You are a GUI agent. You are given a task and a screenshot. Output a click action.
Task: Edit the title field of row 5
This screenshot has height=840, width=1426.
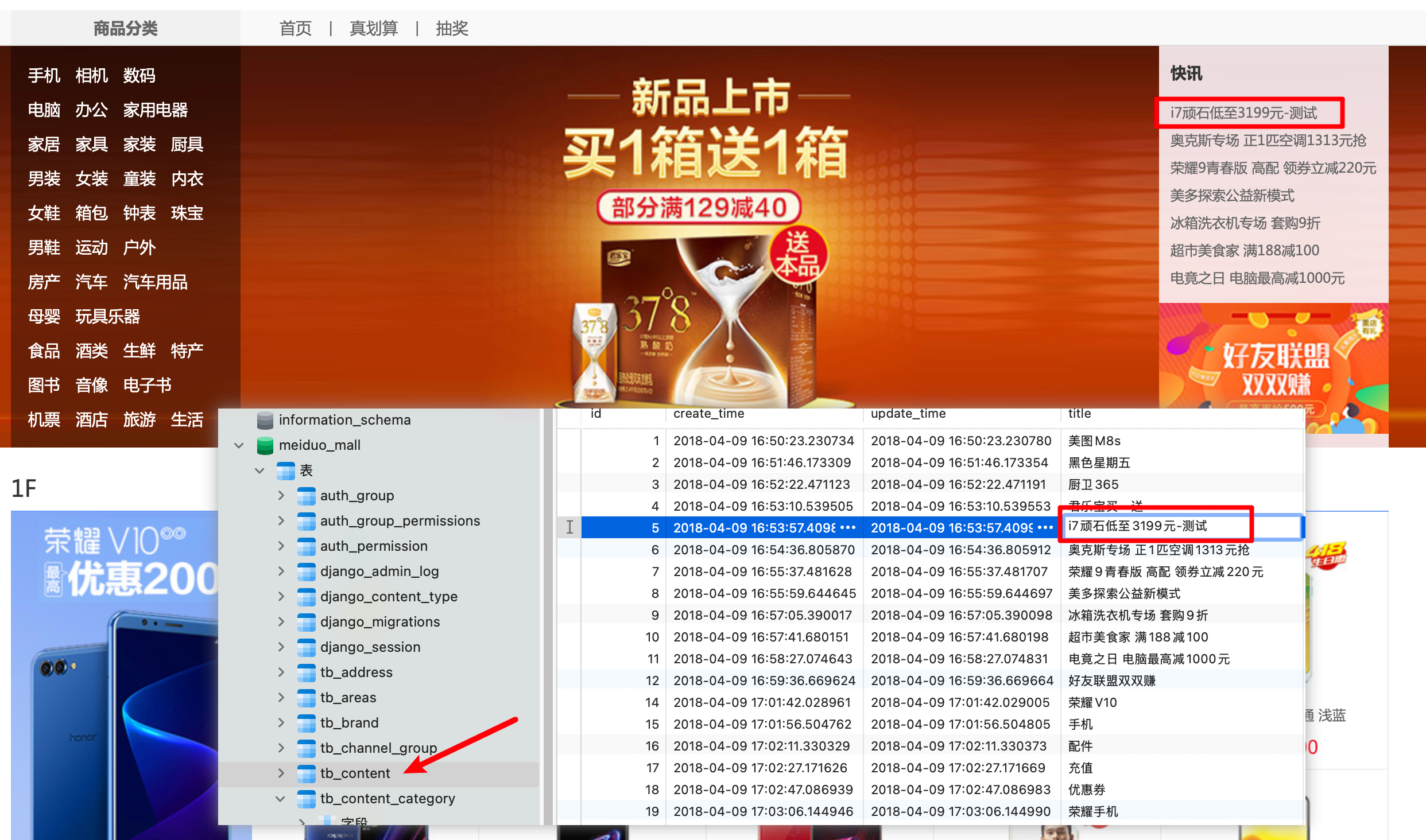point(1182,527)
